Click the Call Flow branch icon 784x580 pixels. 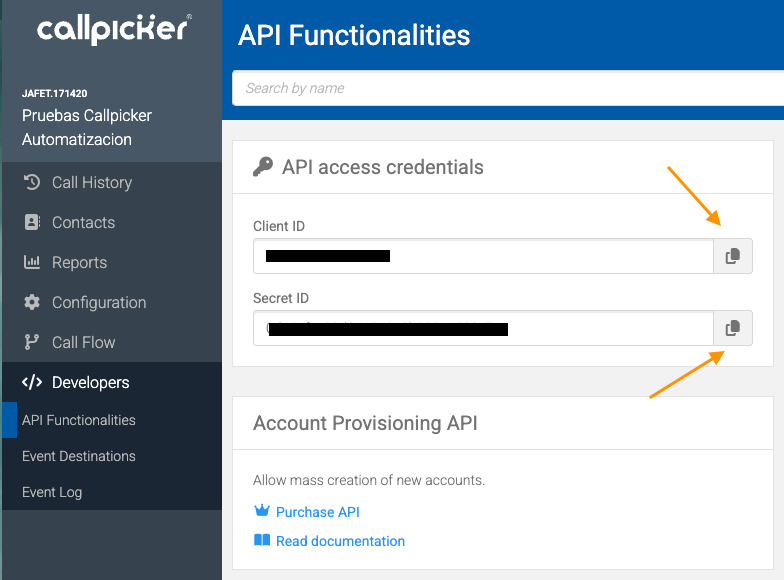click(32, 342)
